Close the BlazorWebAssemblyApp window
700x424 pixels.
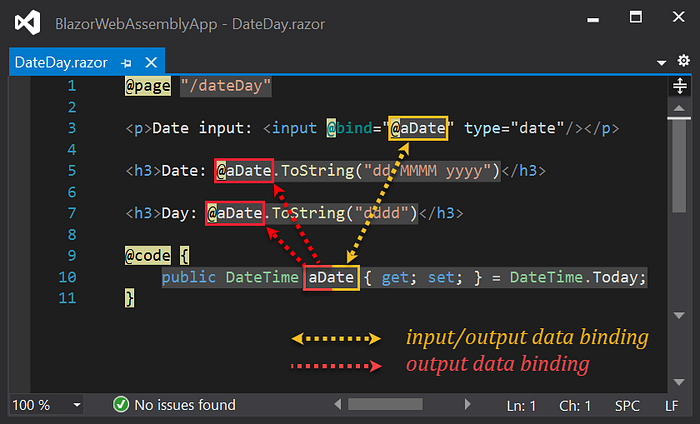[x=679, y=17]
